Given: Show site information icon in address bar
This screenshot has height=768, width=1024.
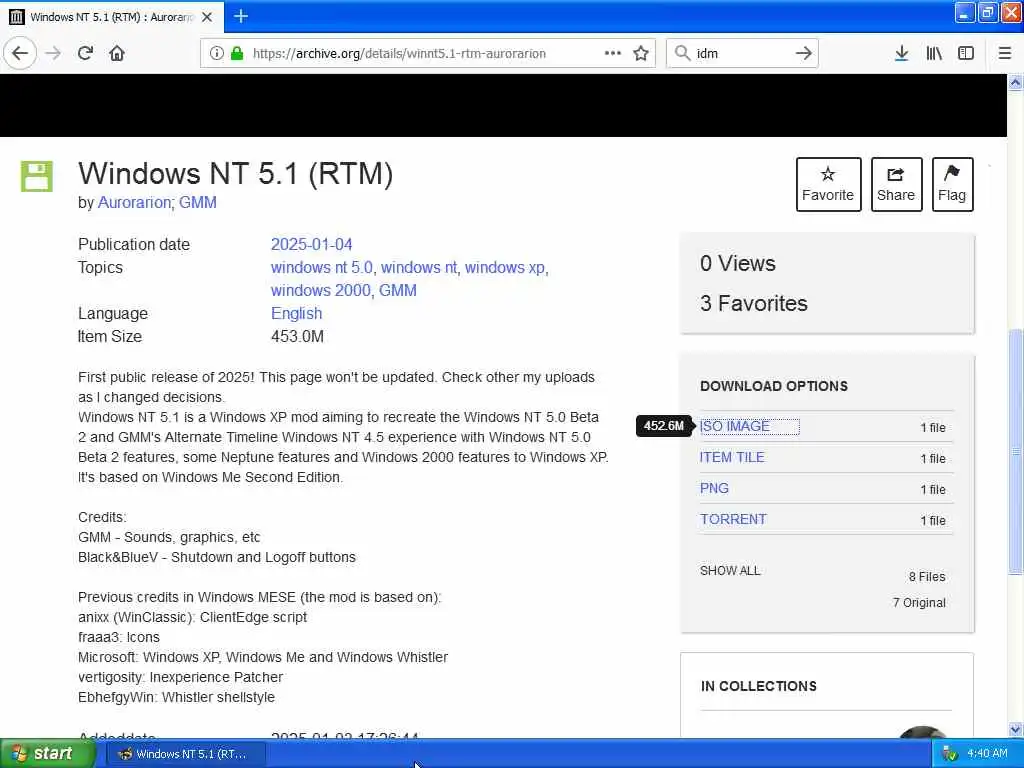Looking at the screenshot, I should [x=217, y=54].
